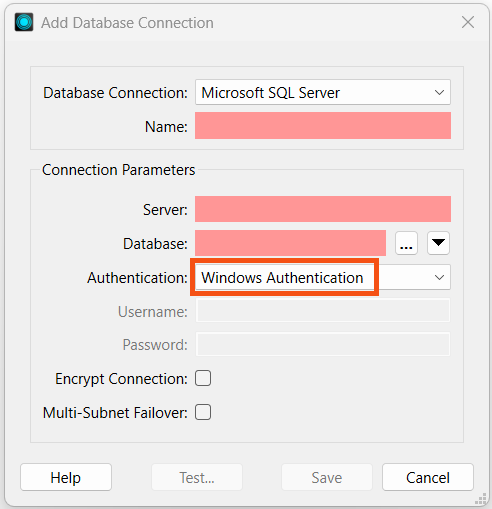Select the Windows Authentication combo box
The width and height of the screenshot is (492, 509).
coord(323,277)
